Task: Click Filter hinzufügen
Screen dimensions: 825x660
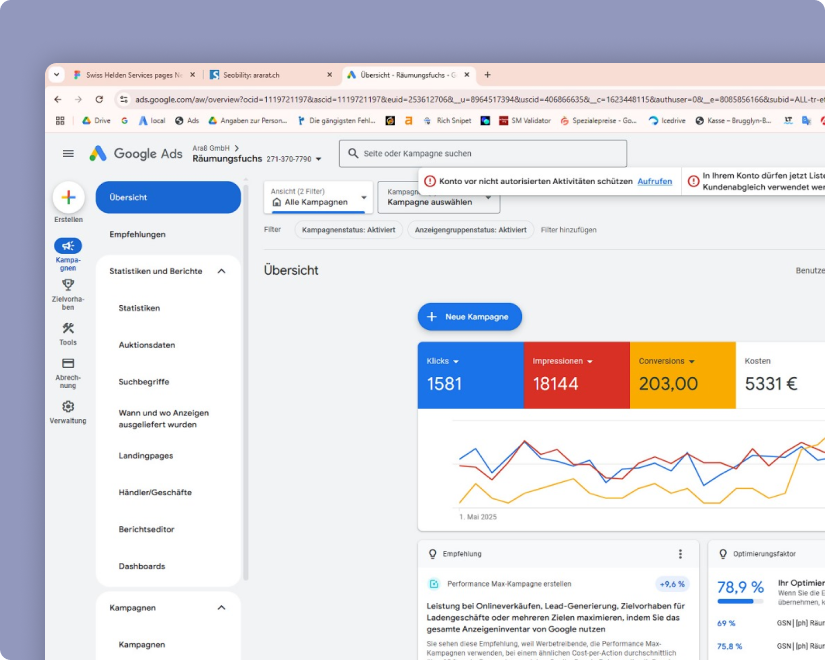Action: (x=568, y=230)
